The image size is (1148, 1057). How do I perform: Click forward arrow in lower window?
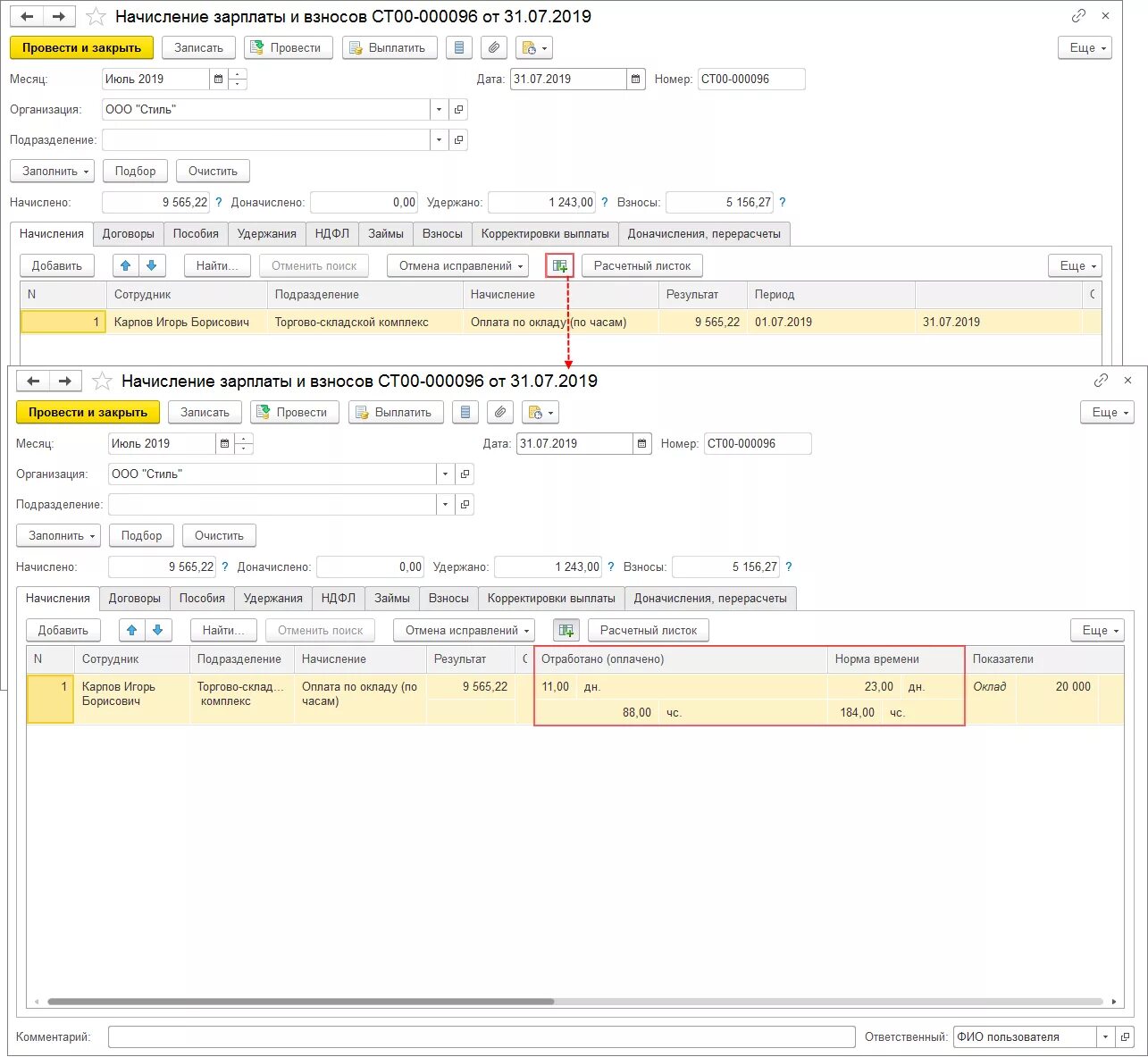(64, 382)
